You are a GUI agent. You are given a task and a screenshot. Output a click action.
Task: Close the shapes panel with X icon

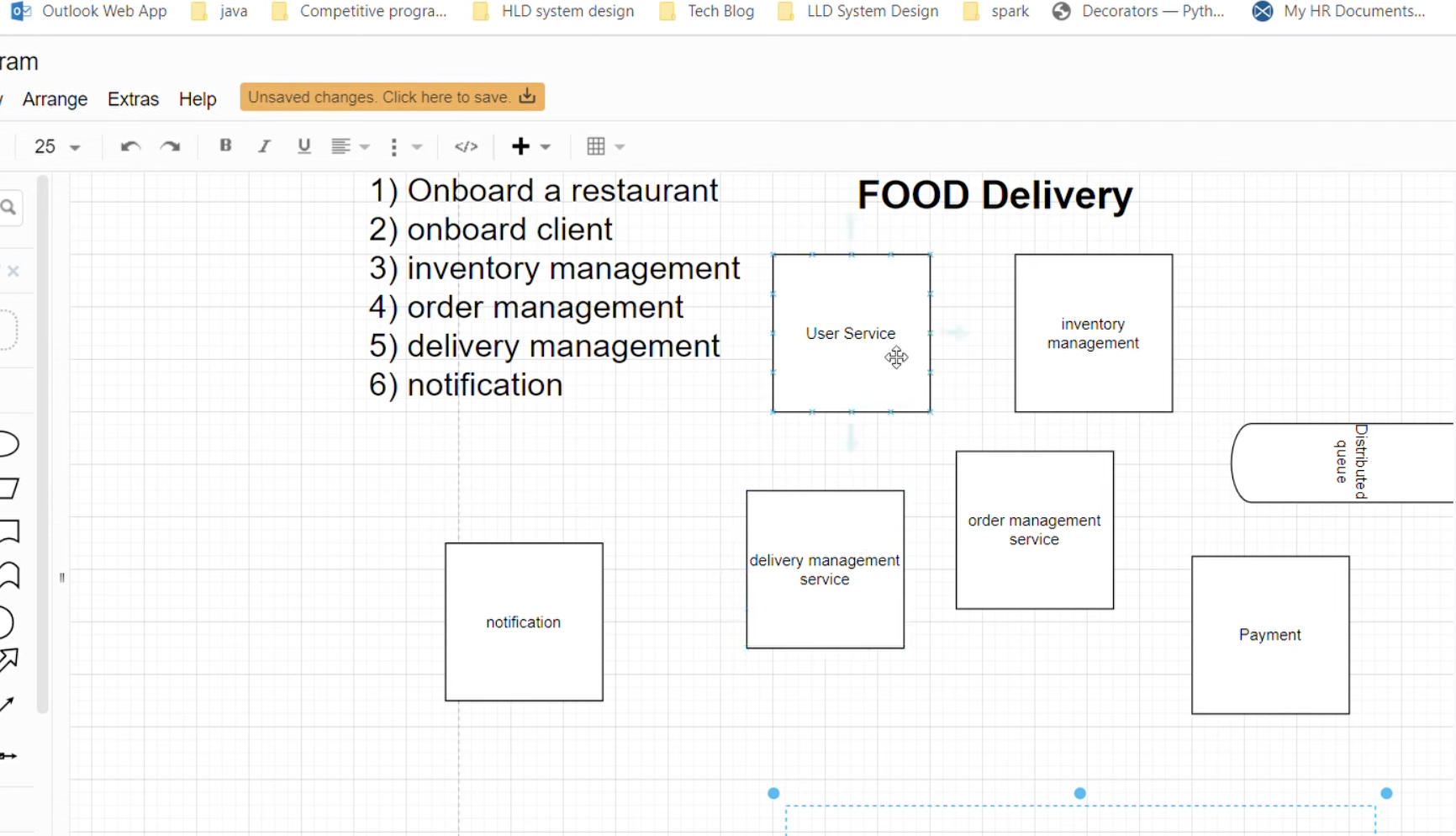tap(13, 271)
